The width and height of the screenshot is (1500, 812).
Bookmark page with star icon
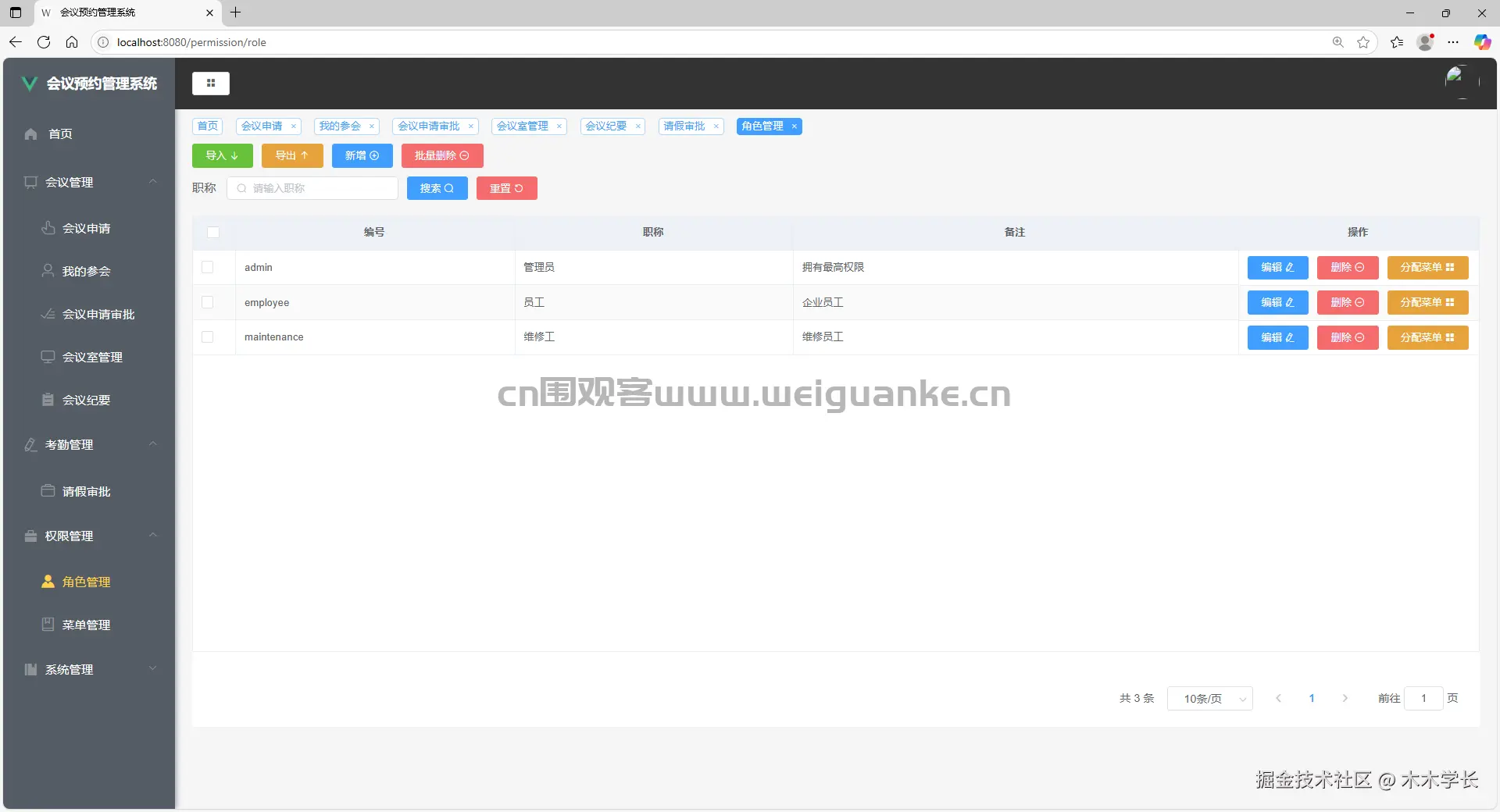tap(1363, 42)
